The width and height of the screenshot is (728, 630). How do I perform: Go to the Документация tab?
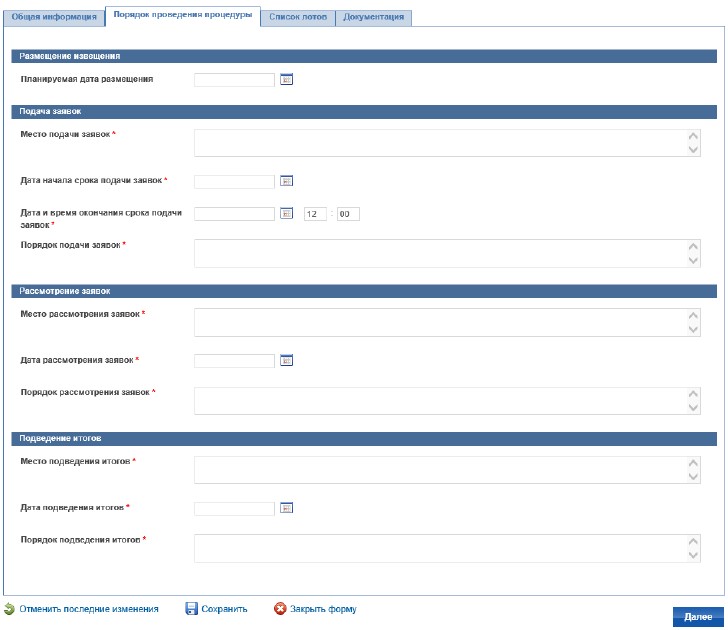[x=373, y=18]
